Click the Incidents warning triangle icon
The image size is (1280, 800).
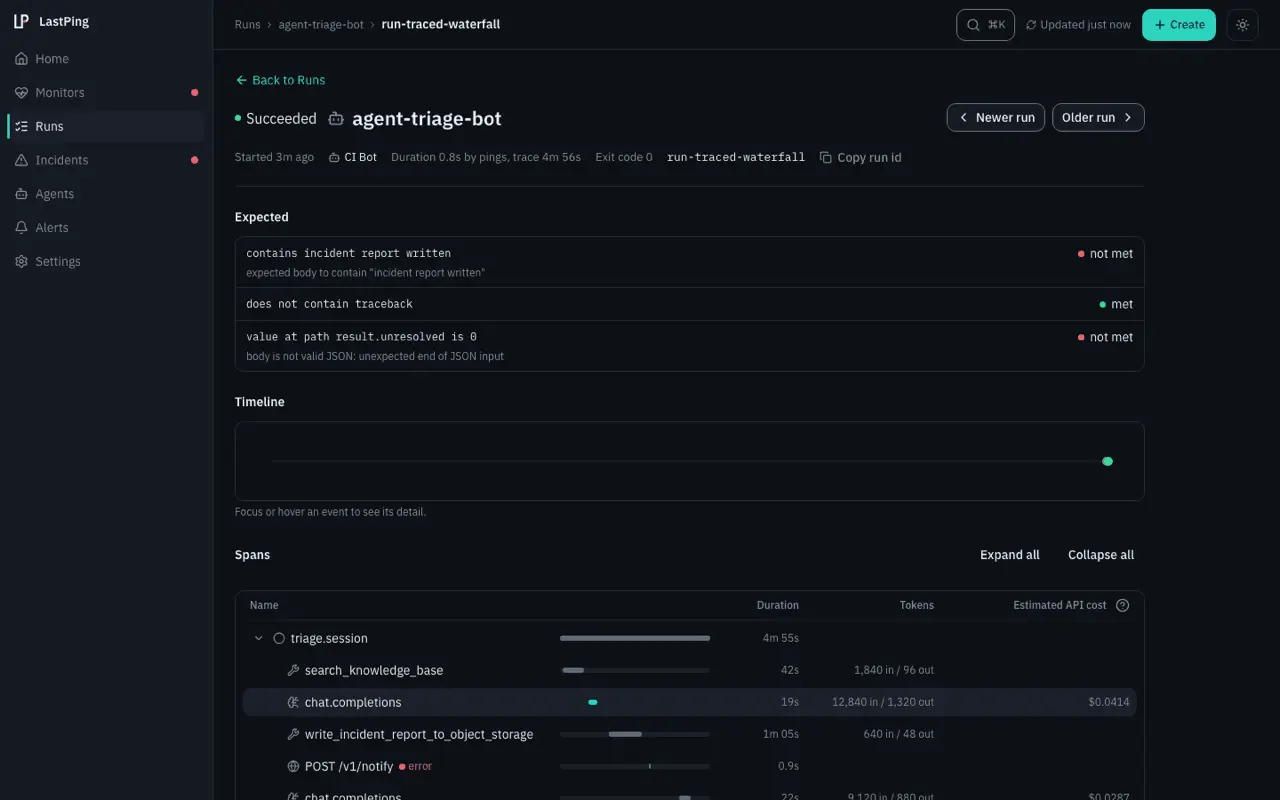[x=21, y=160]
